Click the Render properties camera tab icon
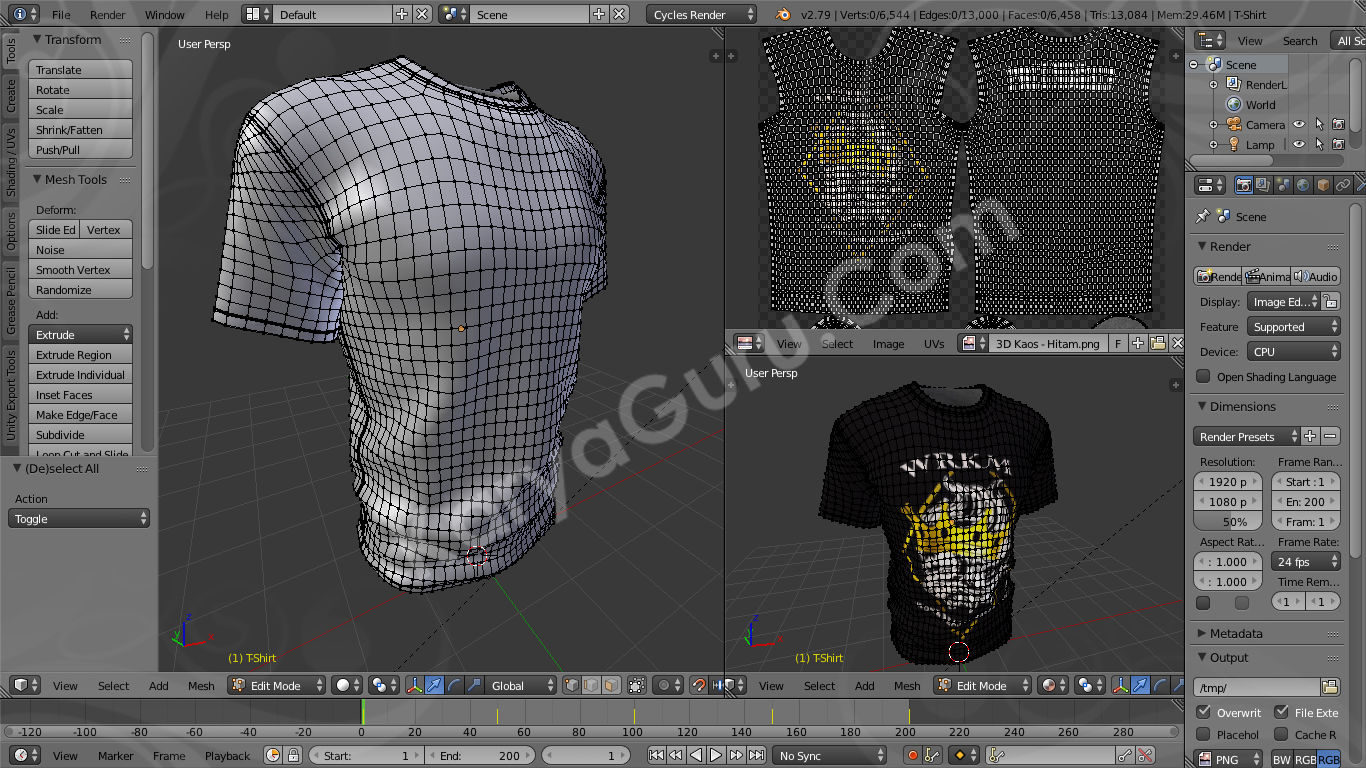Image resolution: width=1366 pixels, height=768 pixels. coord(1243,185)
